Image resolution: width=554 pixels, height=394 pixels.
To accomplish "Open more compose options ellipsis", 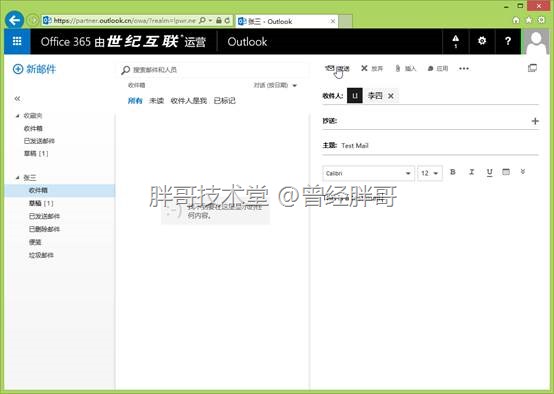I will (x=464, y=69).
